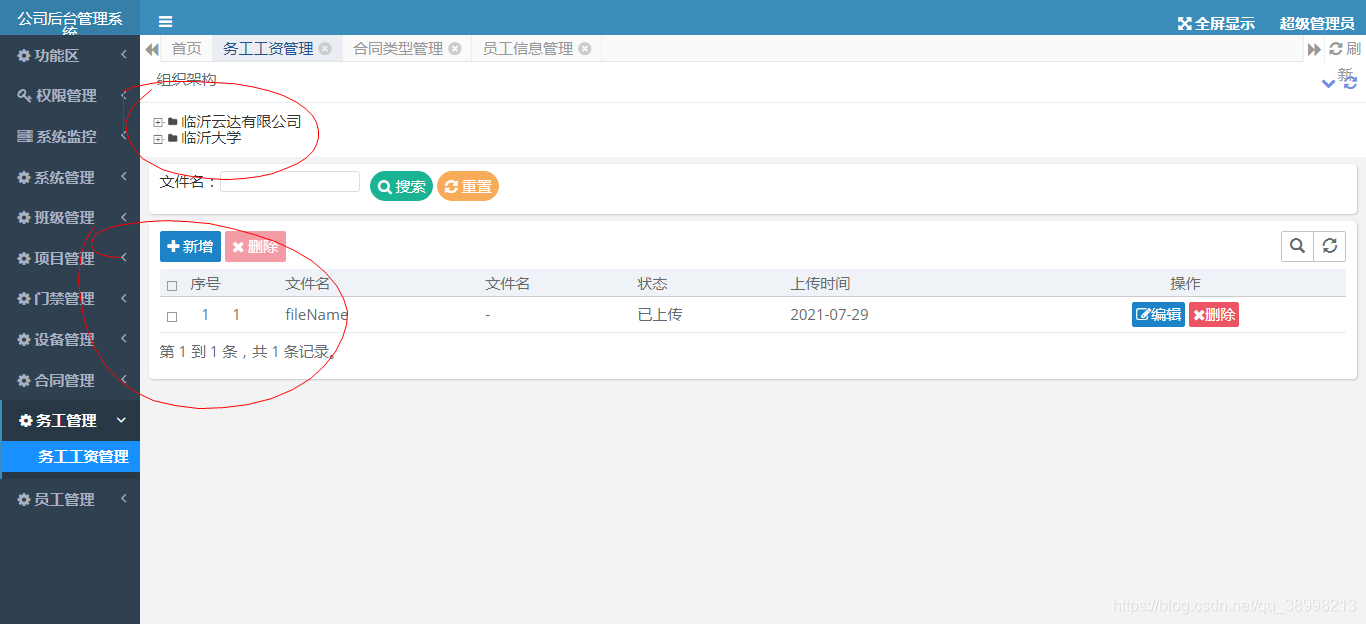Click the green 搜索 search button

[x=401, y=186]
